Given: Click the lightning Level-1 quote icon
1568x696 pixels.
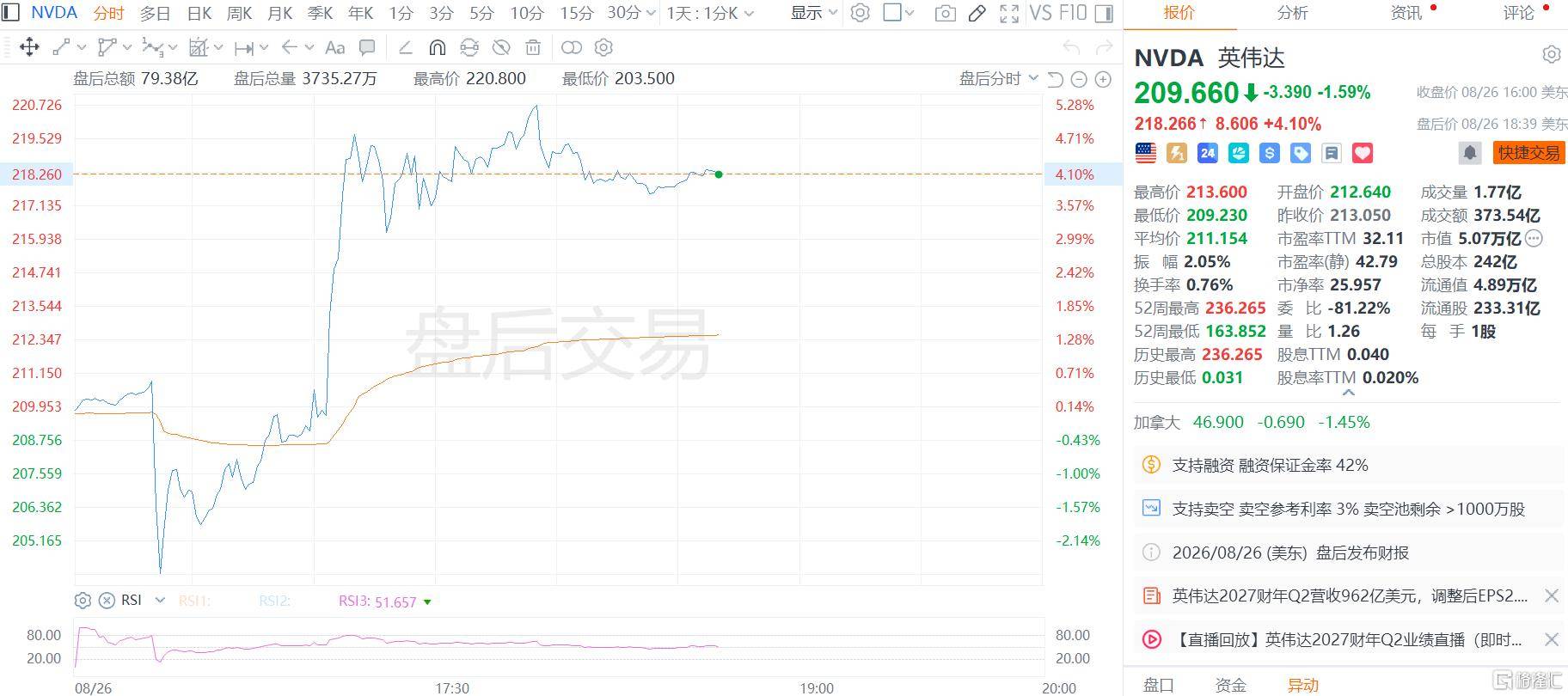Looking at the screenshot, I should point(1176,153).
